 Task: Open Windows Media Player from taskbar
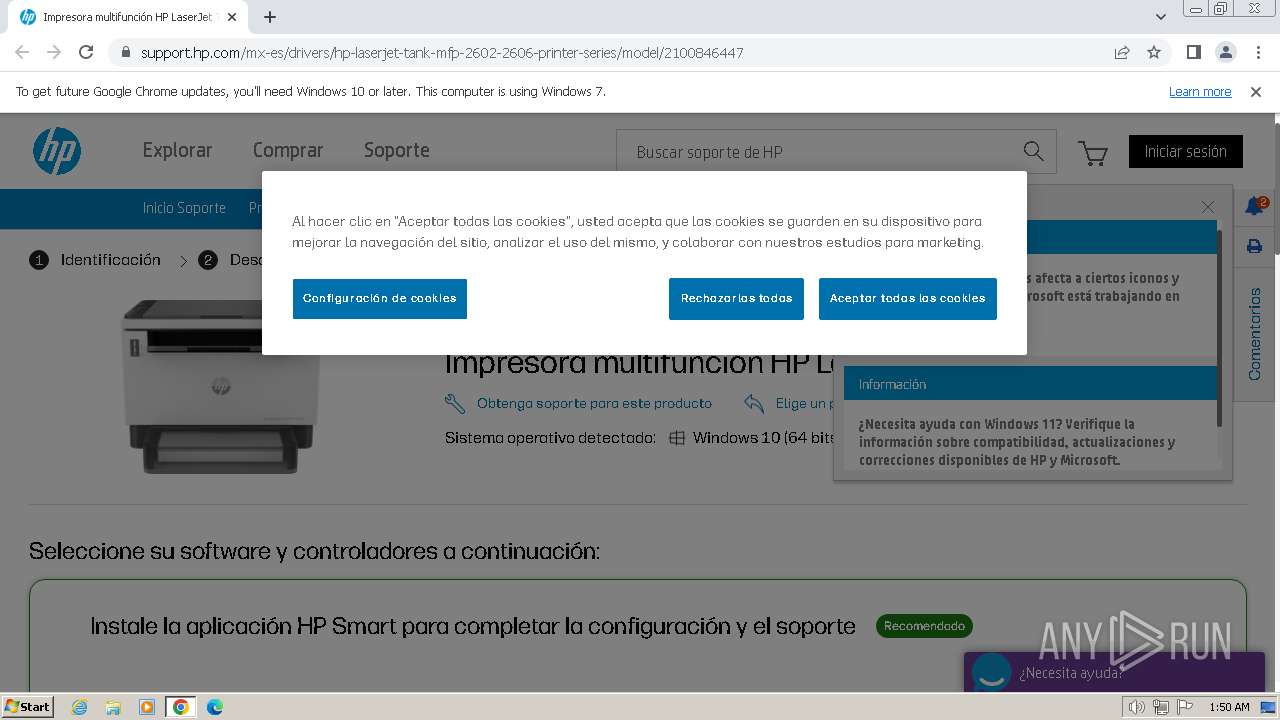[147, 707]
